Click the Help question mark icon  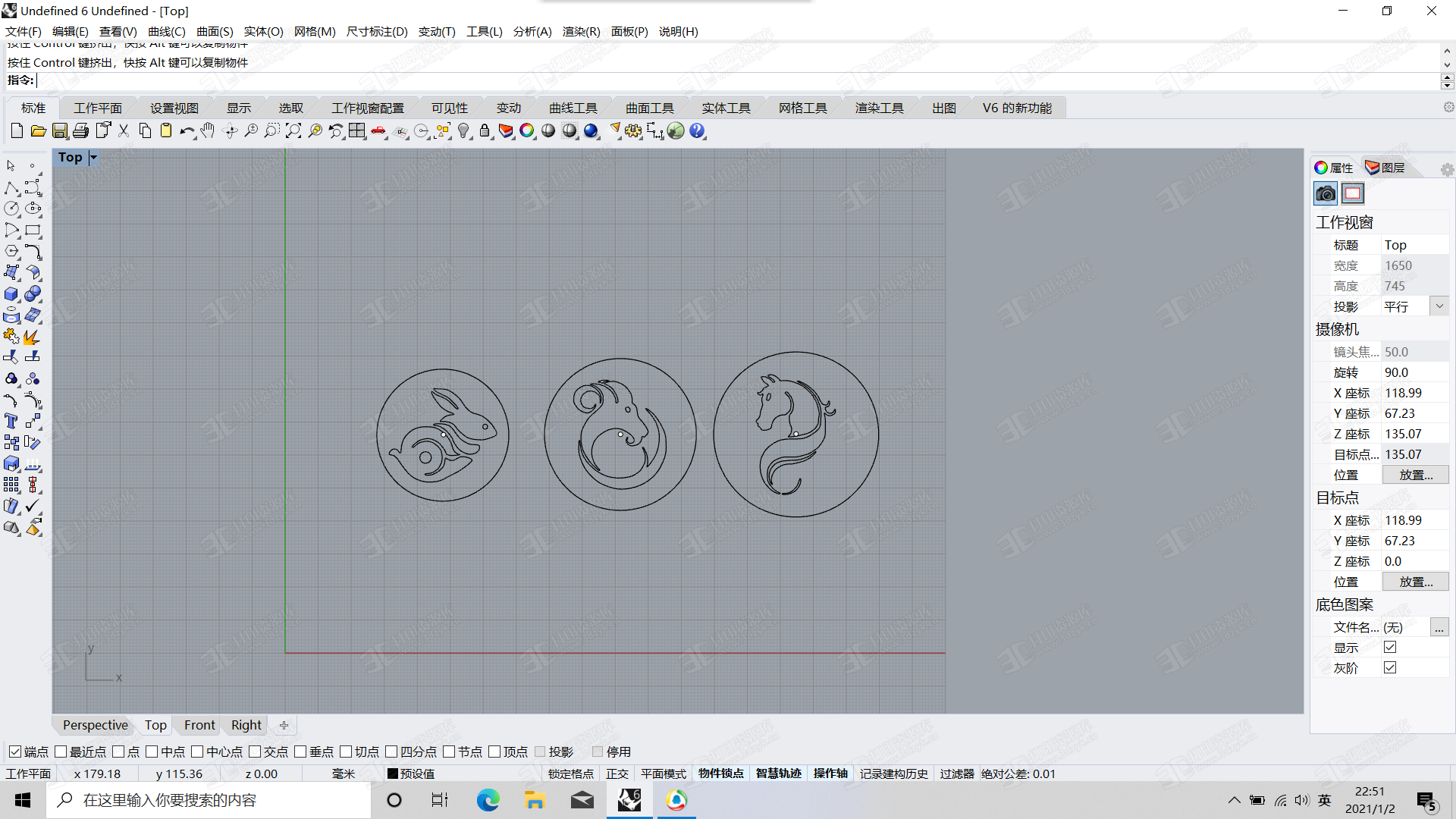697,131
